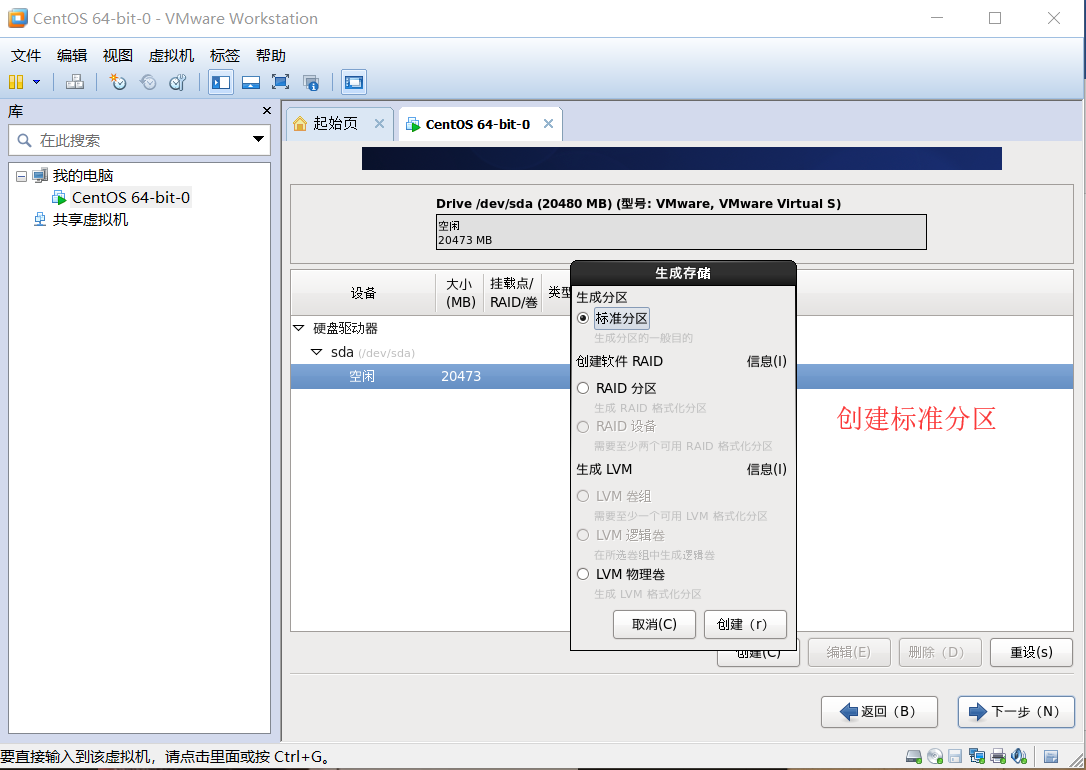Click the 挂载点/RAID/卷 column header
This screenshot has width=1086, height=770.
pyautogui.click(x=513, y=293)
